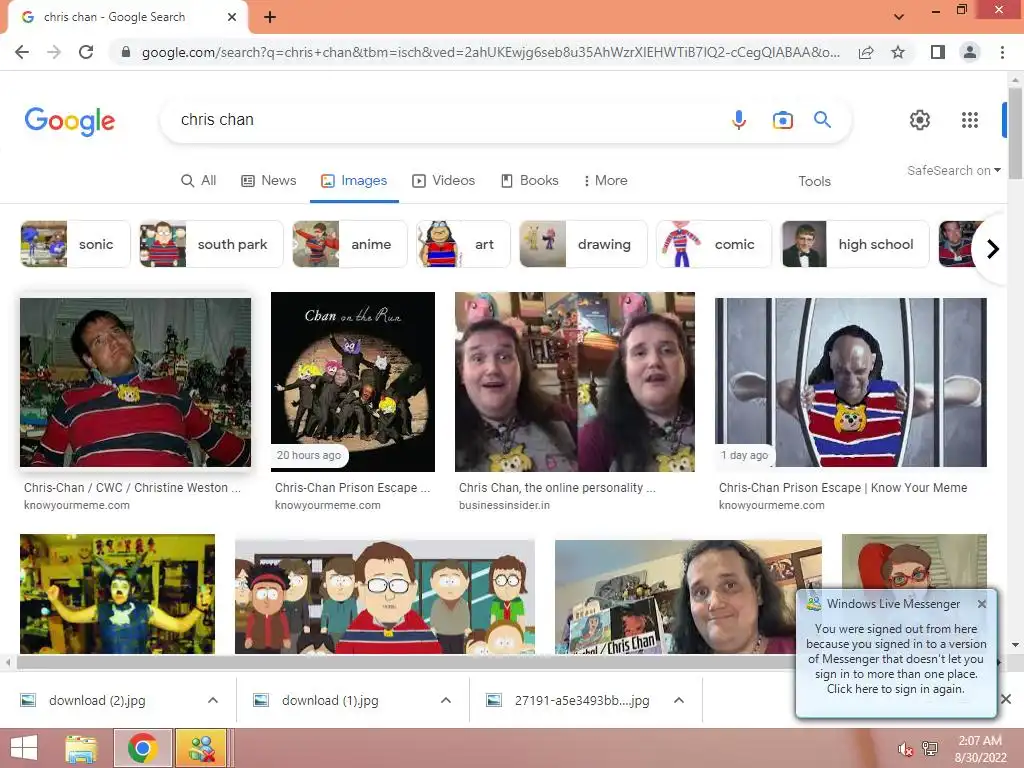This screenshot has height=768, width=1024.
Task: View site padlock information
Action: [x=126, y=52]
